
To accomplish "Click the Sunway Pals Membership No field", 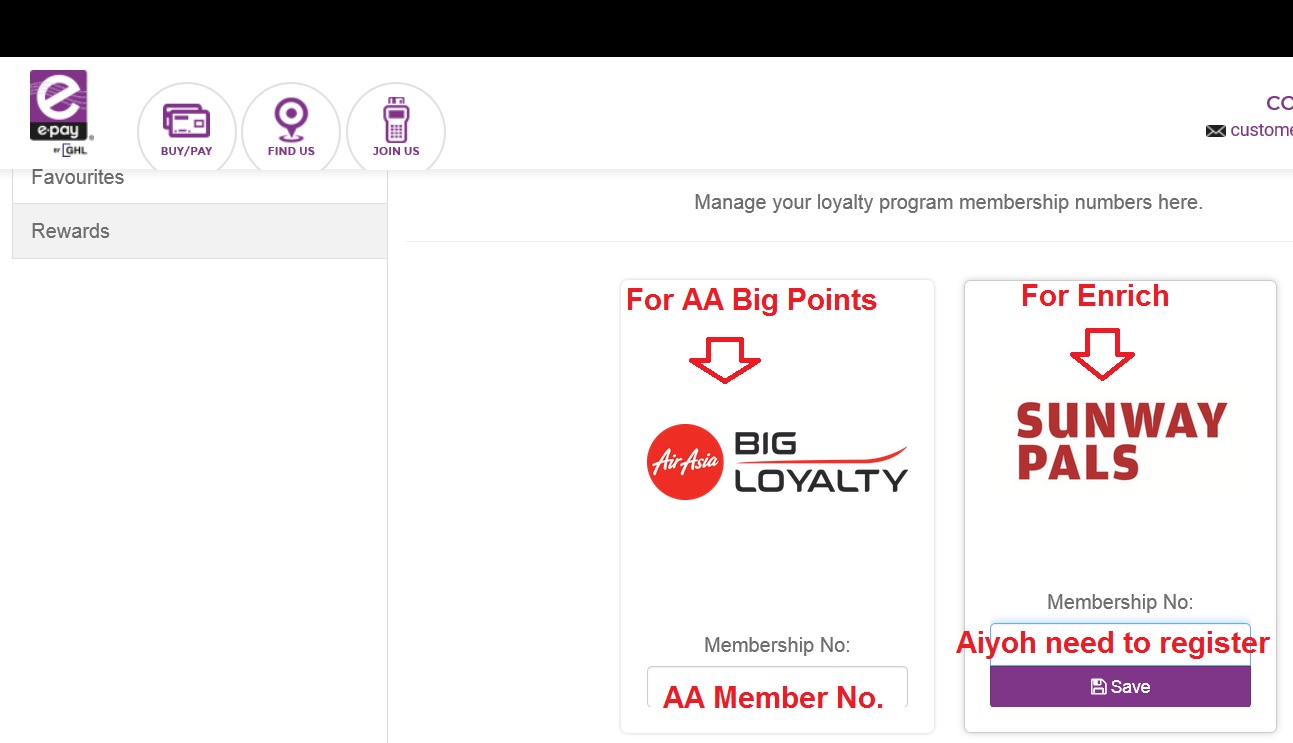I will [x=1120, y=644].
